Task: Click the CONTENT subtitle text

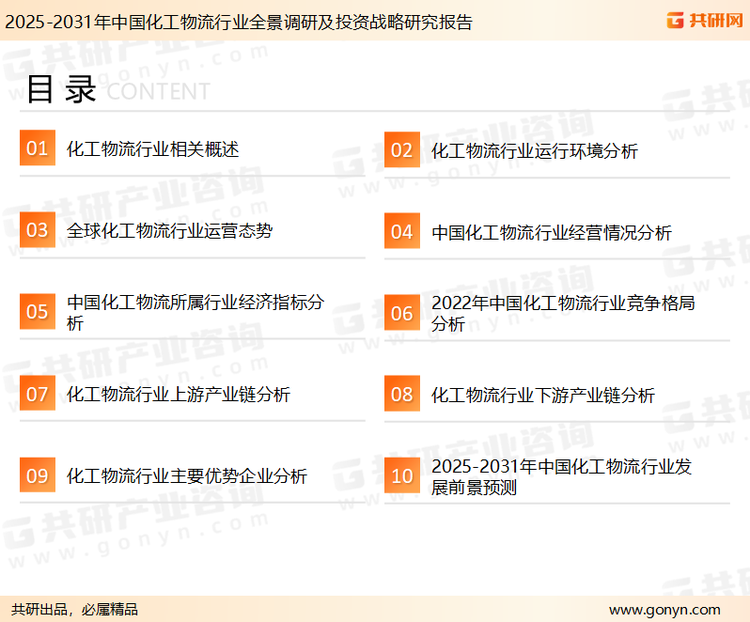Action: coord(158,91)
